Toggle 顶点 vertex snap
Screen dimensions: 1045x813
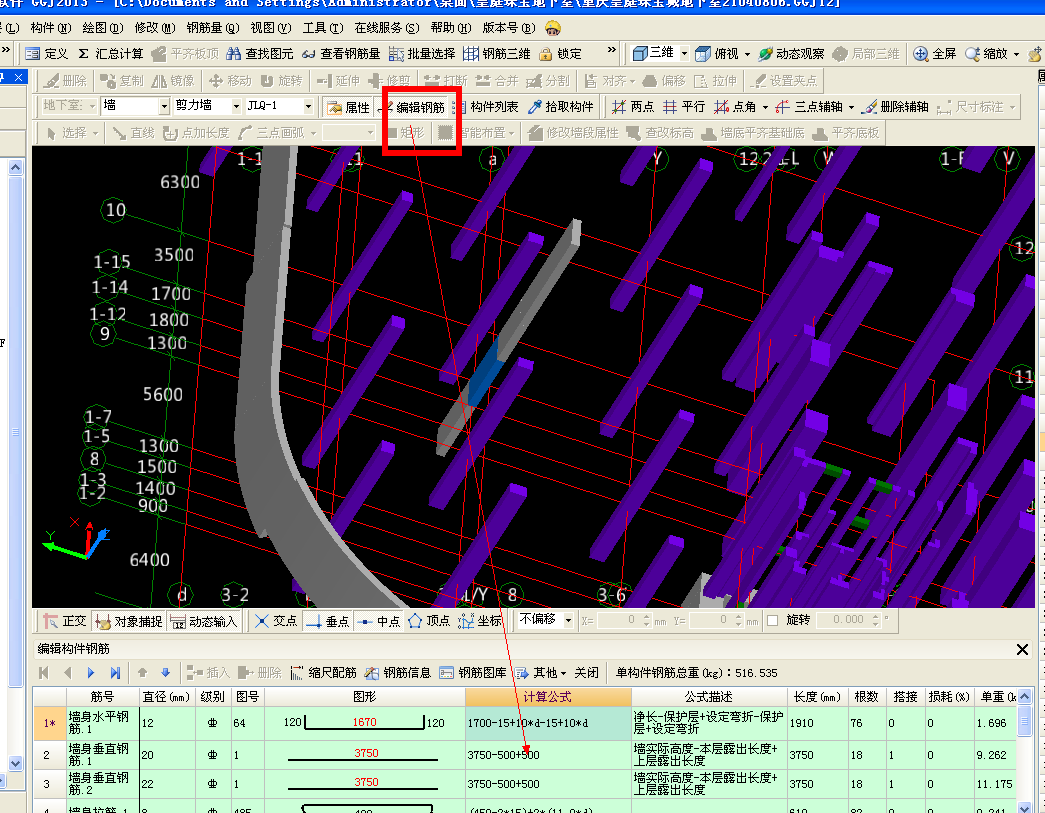coord(429,621)
